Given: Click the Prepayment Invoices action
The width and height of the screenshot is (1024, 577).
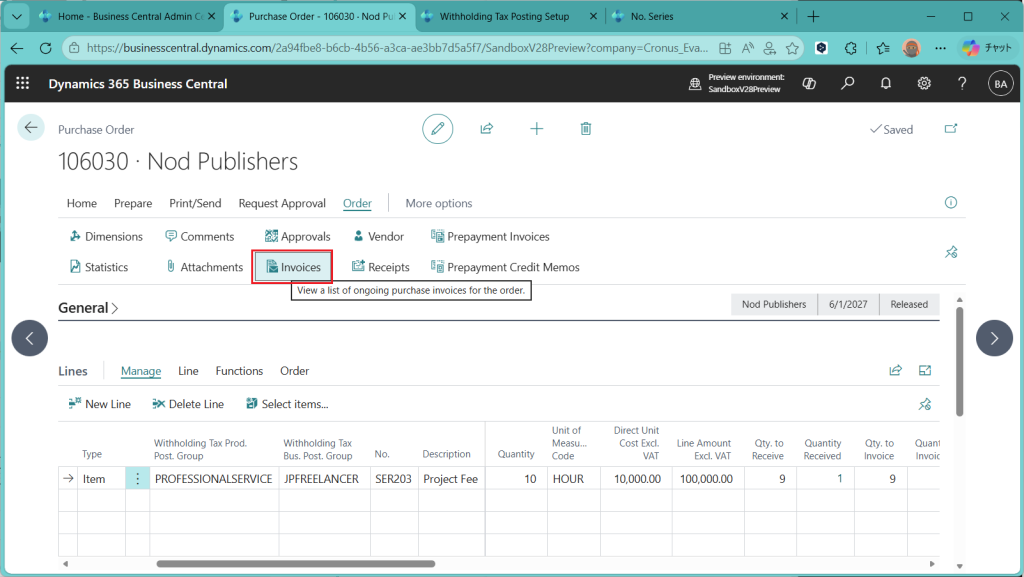Looking at the screenshot, I should (x=490, y=237).
